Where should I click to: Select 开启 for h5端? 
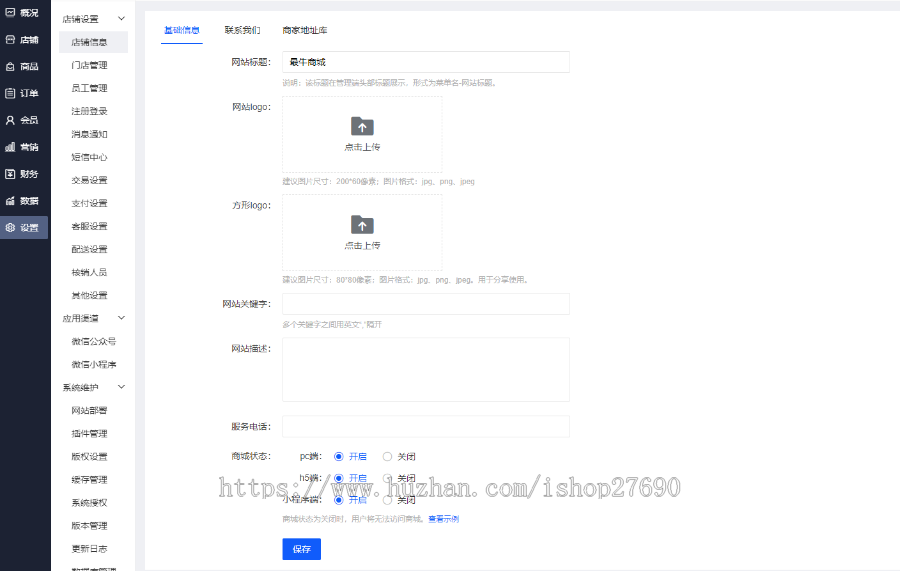click(x=339, y=478)
